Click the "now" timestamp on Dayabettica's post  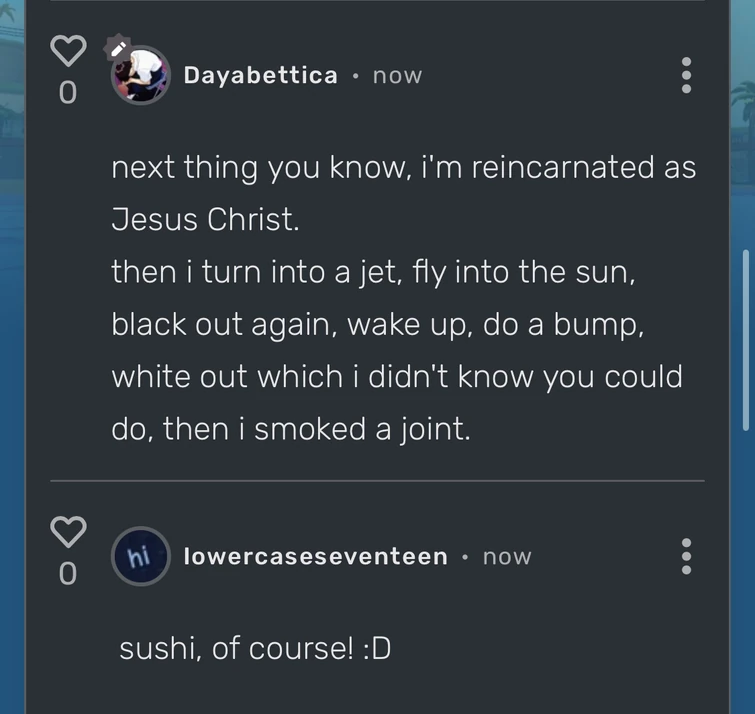397,76
